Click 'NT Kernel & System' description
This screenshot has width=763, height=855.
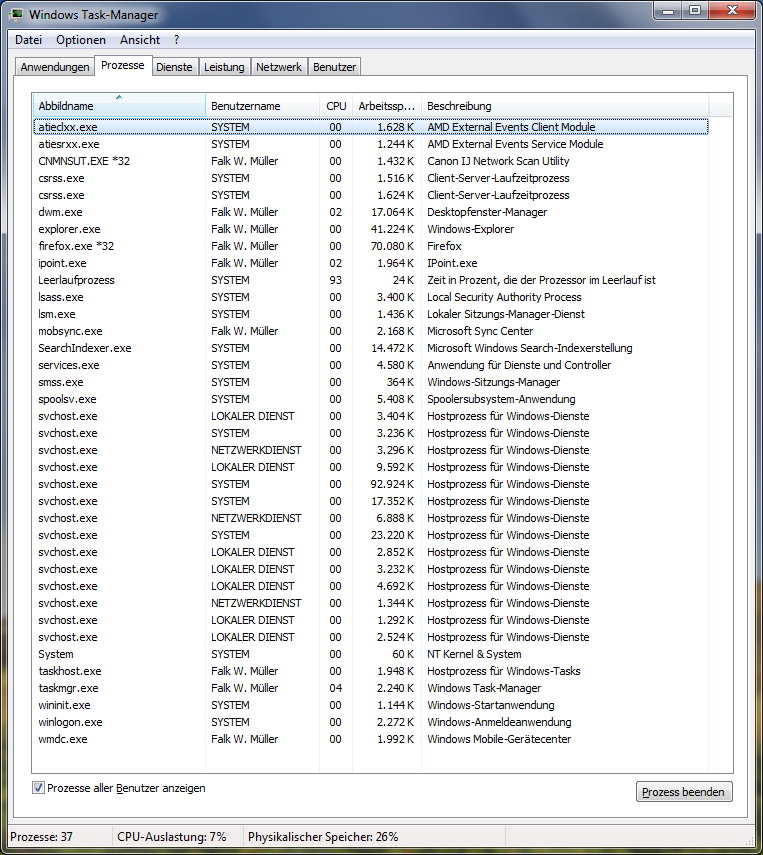(x=474, y=654)
